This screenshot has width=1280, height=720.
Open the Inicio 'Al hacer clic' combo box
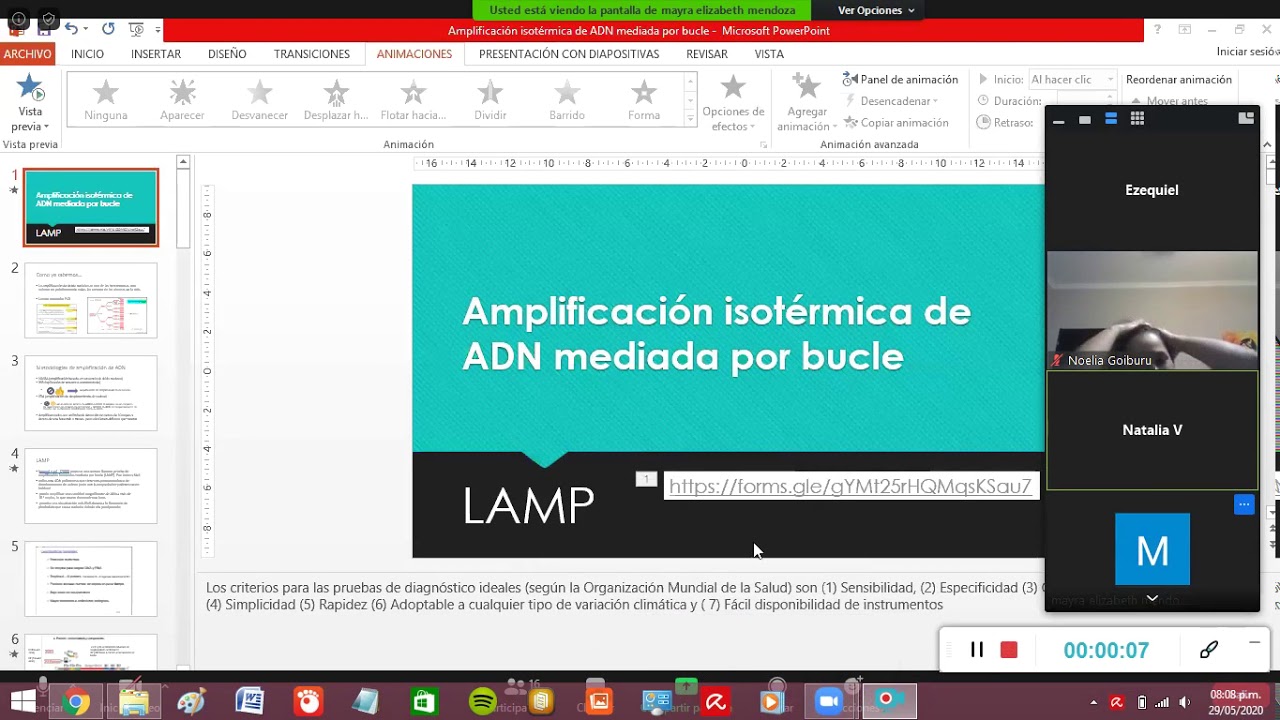[x=1073, y=79]
